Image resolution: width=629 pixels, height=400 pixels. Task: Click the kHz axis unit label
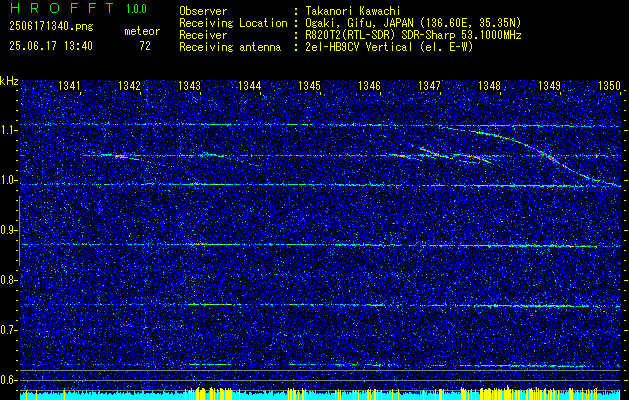[x=9, y=81]
